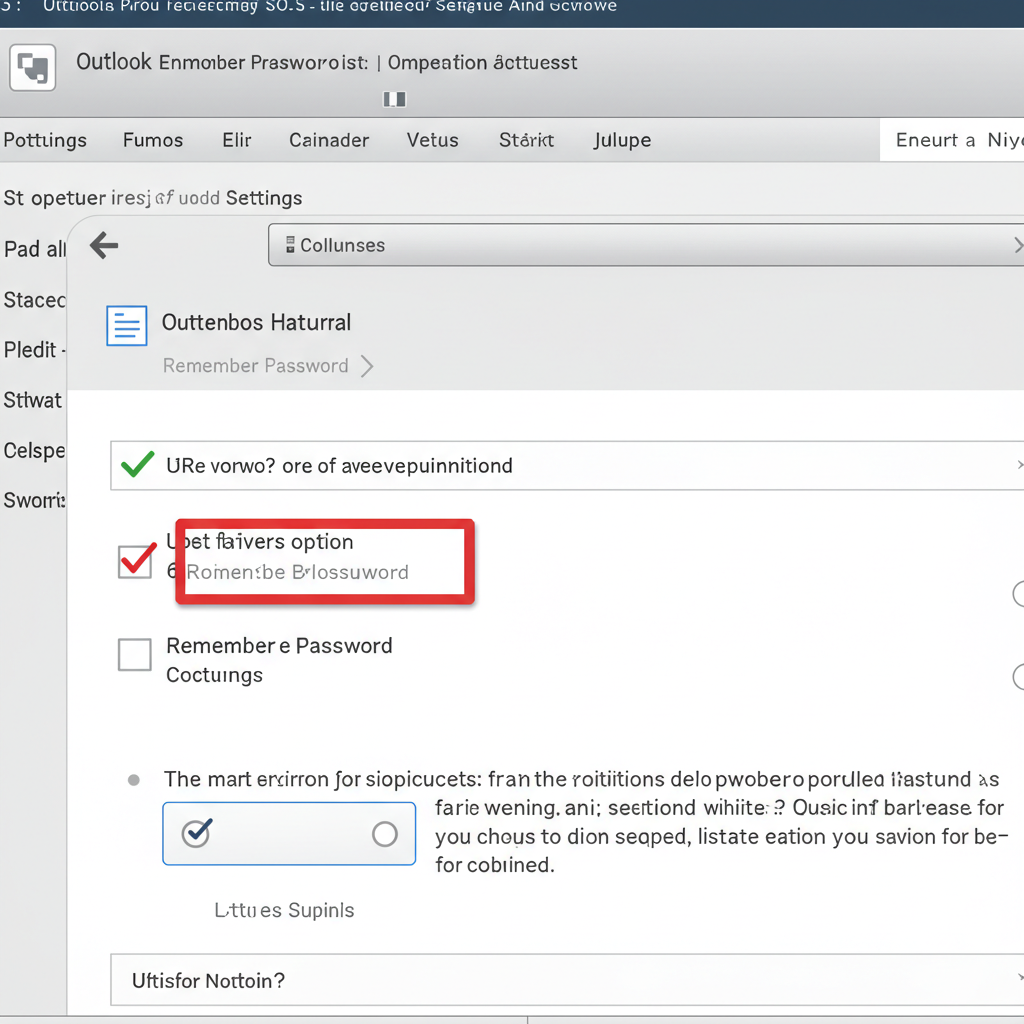This screenshot has height=1024, width=1024.
Task: Select radio button right of Upet faivers option
Action: pyautogui.click(x=1019, y=594)
